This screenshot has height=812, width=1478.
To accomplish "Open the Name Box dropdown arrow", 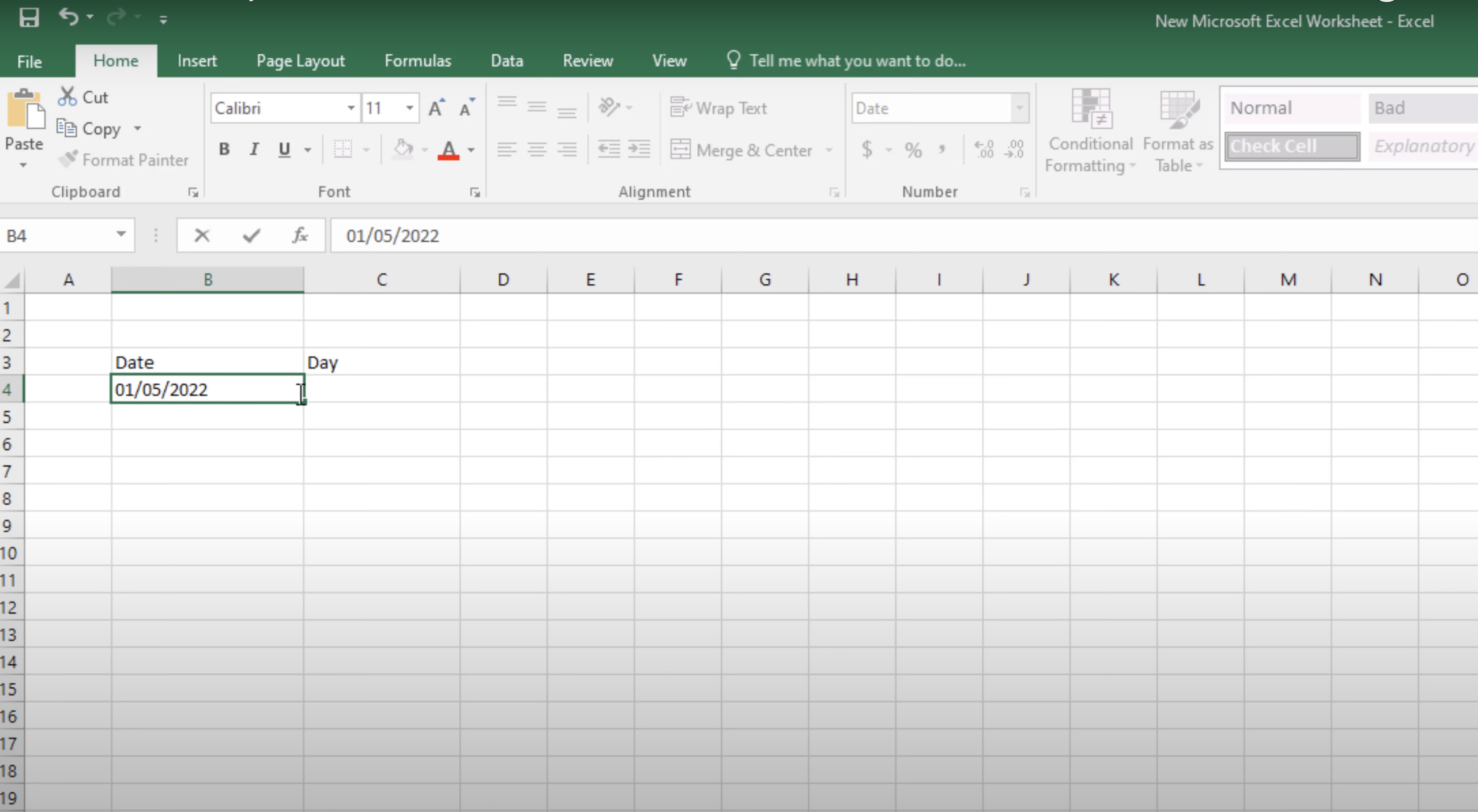I will 121,234.
